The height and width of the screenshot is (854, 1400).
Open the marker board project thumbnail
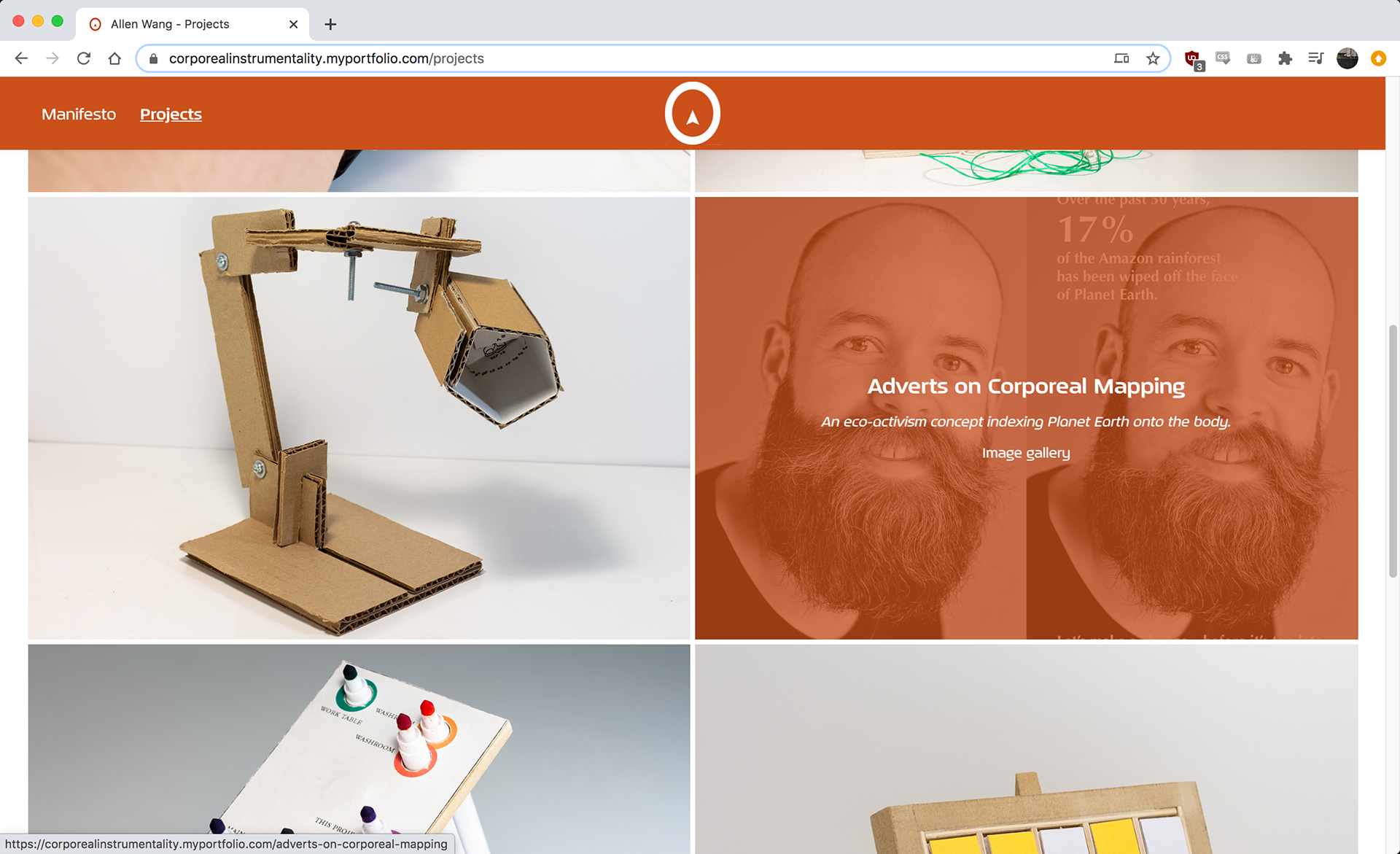359,748
